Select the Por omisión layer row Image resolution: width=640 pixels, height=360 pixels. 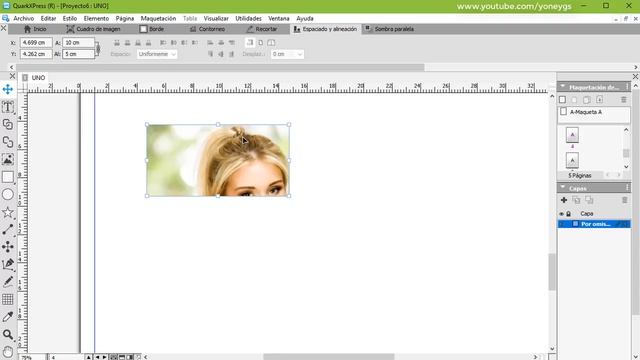(594, 224)
